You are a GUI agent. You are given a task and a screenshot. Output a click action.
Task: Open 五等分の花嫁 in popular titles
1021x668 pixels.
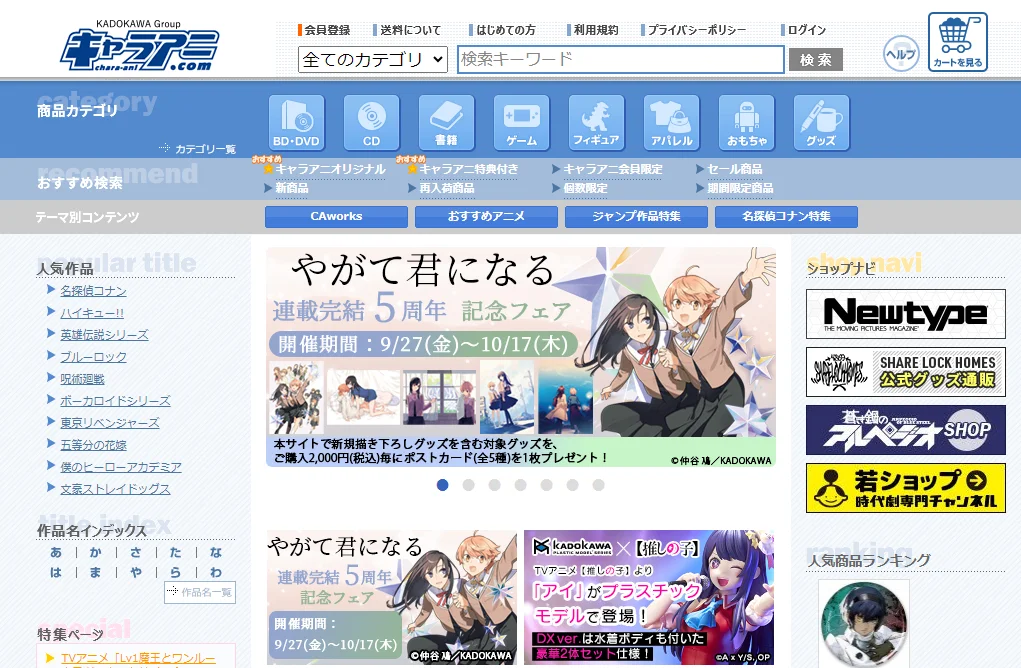coord(93,445)
